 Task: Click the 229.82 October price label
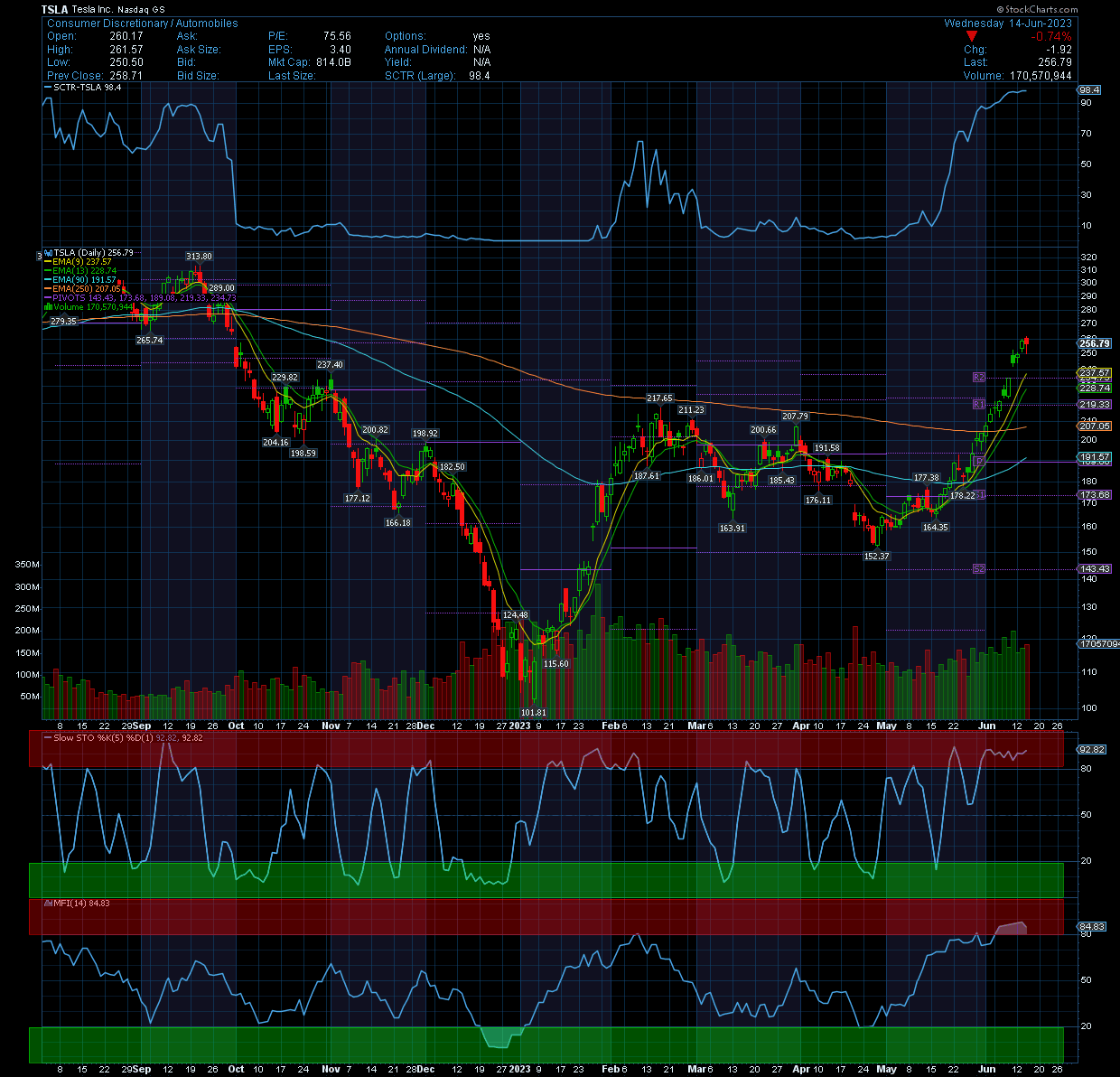click(285, 378)
